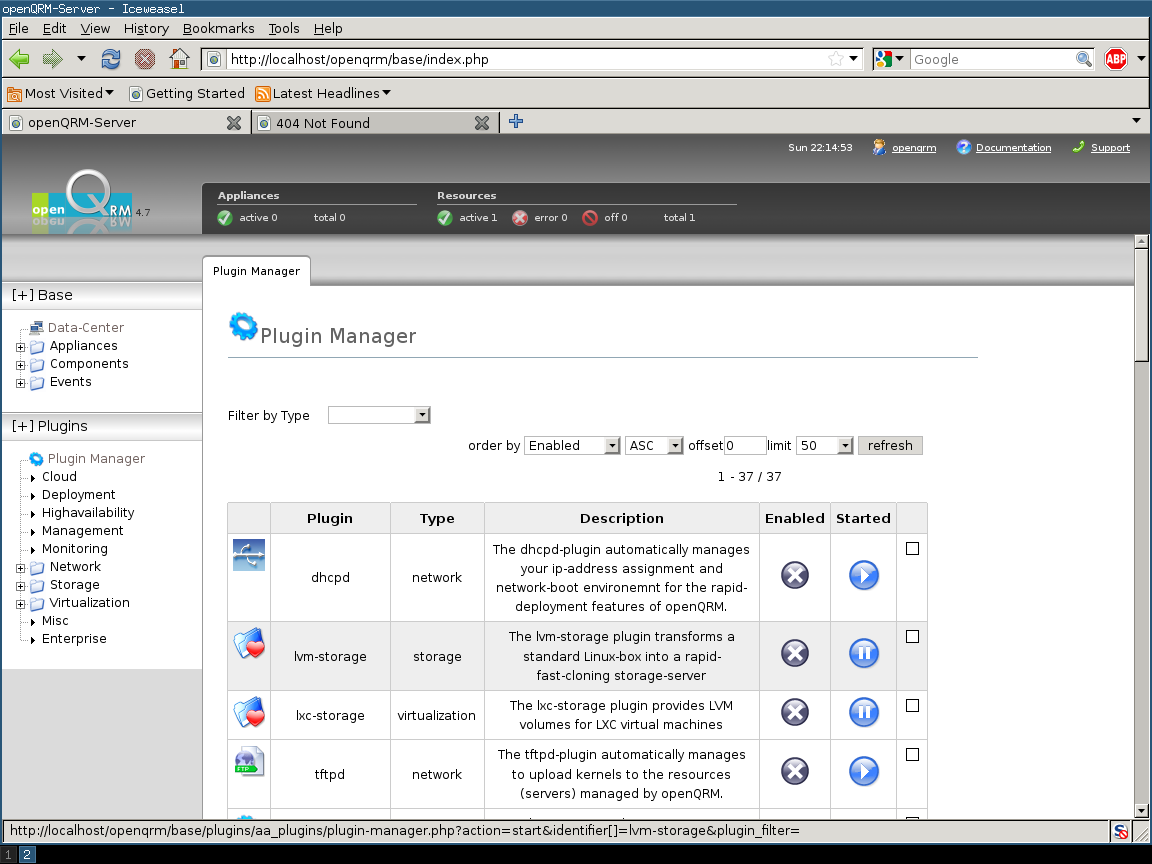Open the search engine selector dropdown
1152x864 pixels.
(890, 59)
